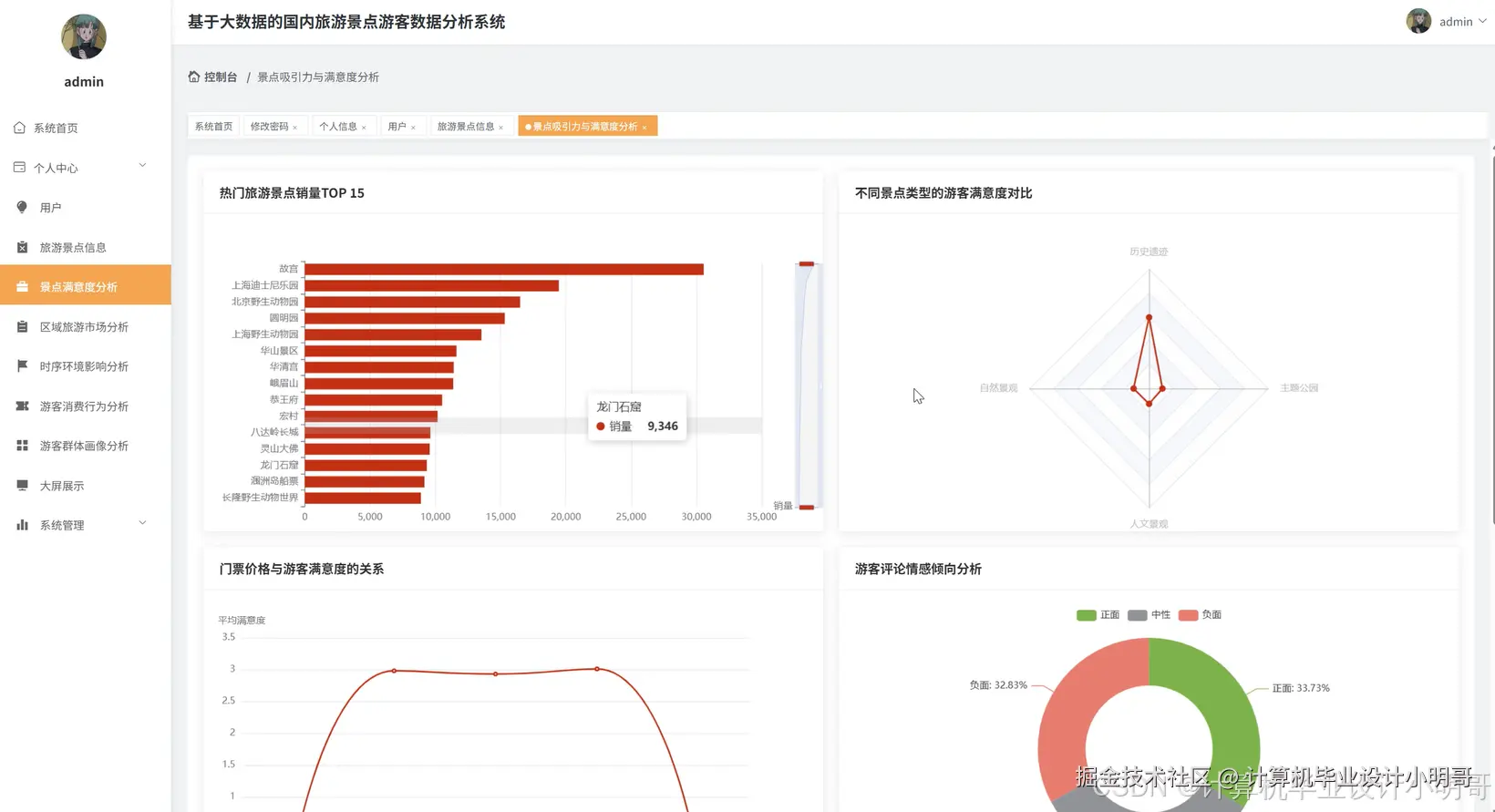Image resolution: width=1495 pixels, height=812 pixels.
Task: Click the 正面: 33.73% pie label
Action: pos(1301,688)
